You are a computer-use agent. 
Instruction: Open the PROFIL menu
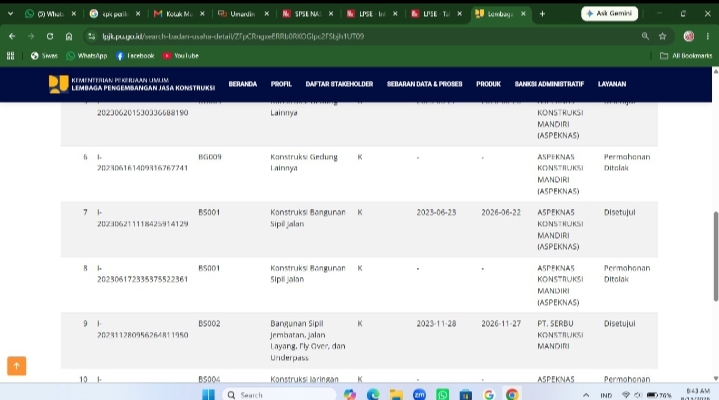click(281, 84)
